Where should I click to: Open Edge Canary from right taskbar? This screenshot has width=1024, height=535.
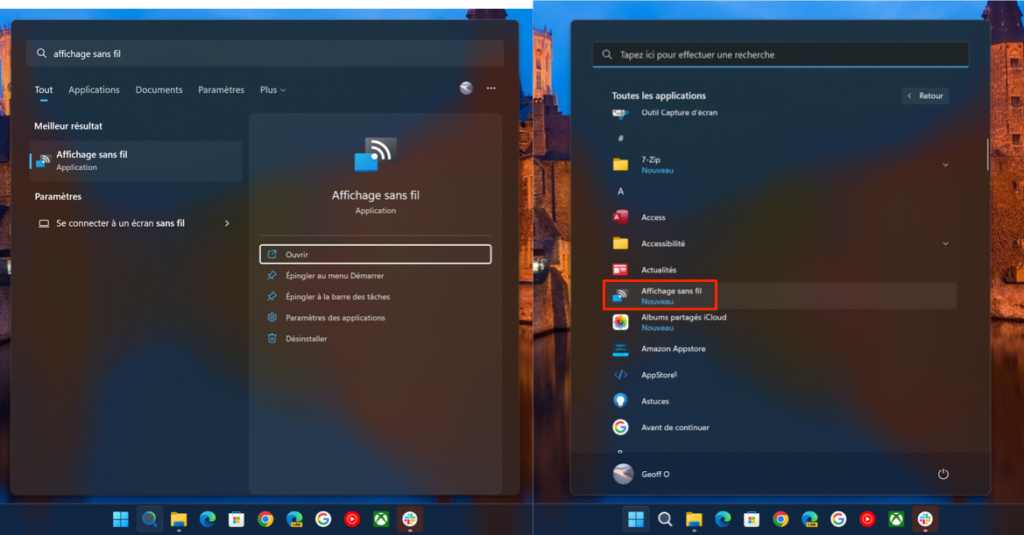pyautogui.click(x=810, y=519)
